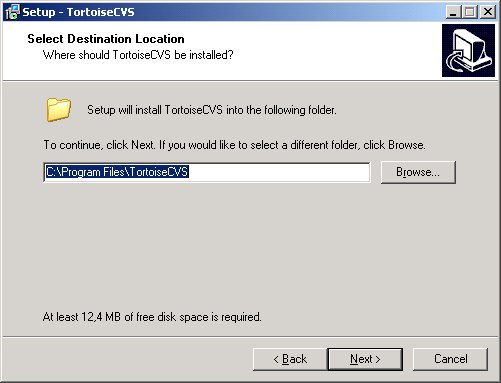The width and height of the screenshot is (501, 383).
Task: Click the Setup installer icon in title bar
Action: 12,12
